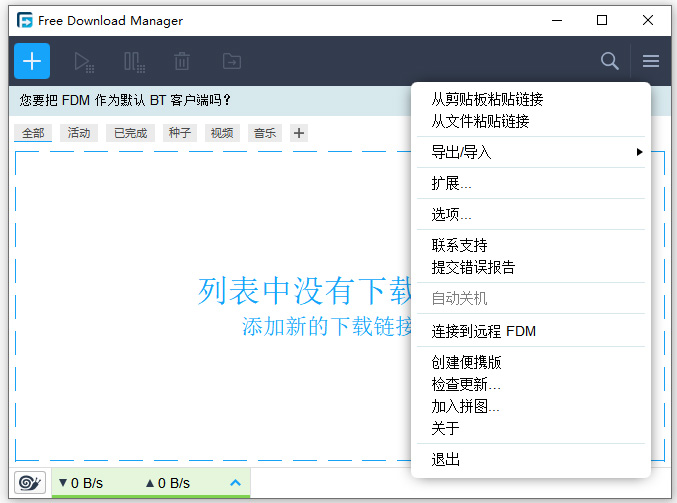Switch to the 视频 tab
Viewport: 677px width, 503px height.
click(x=222, y=133)
